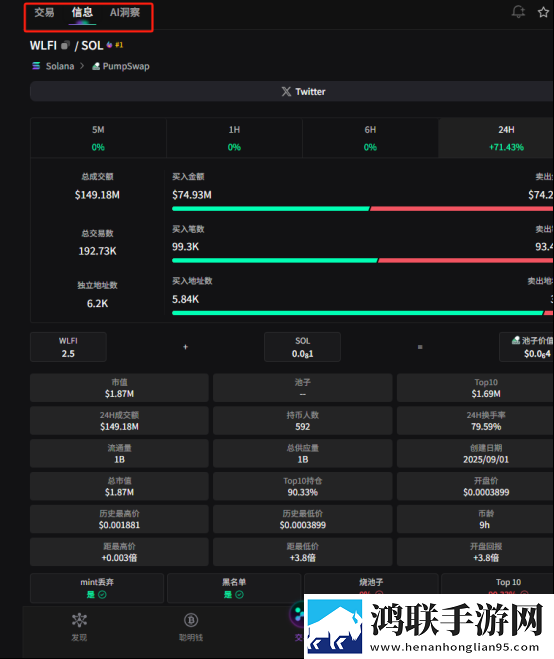
Task: Open the notification bell alert icon
Action: [518, 12]
